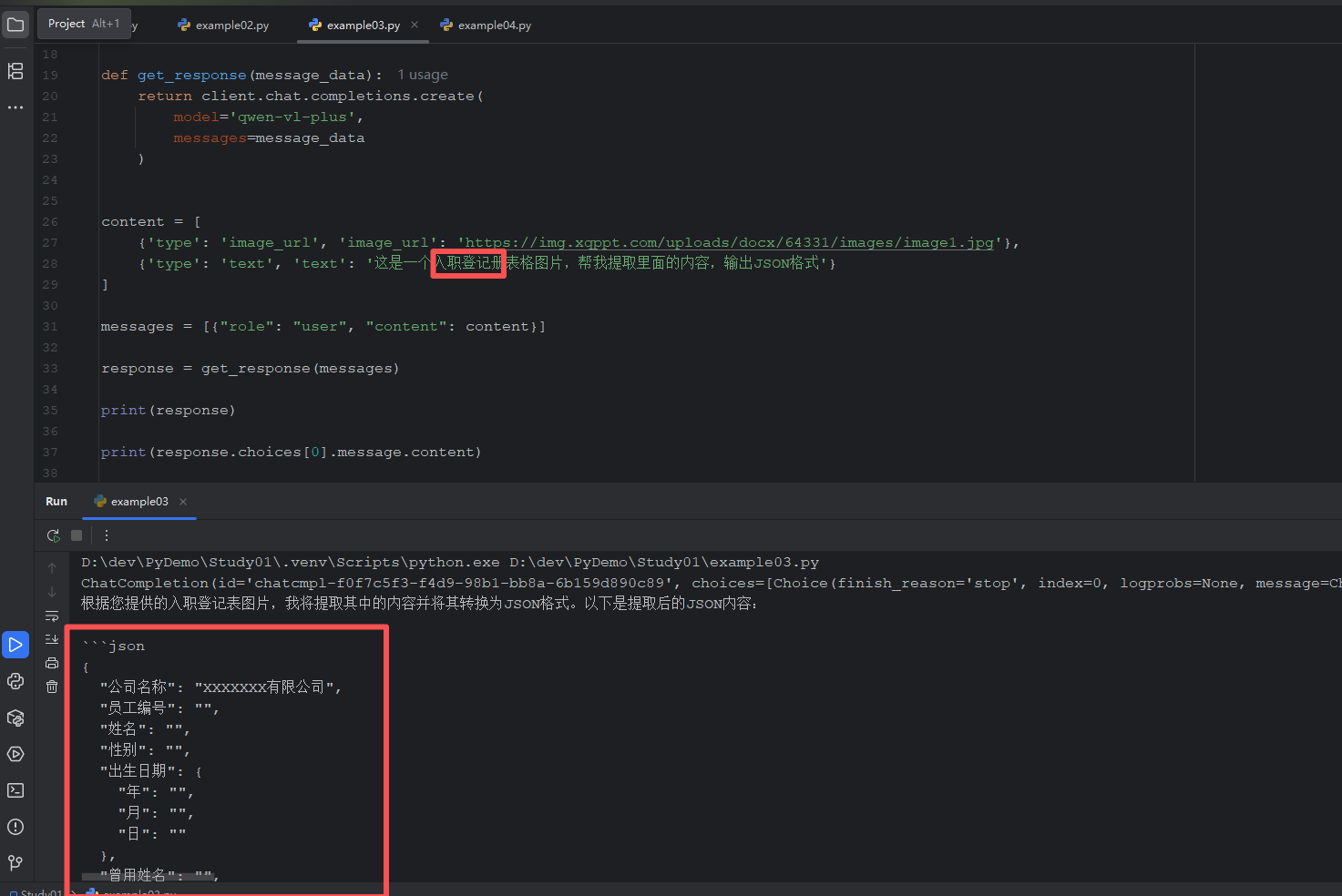
Task: Open more run toolbar options menu
Action: (x=107, y=535)
